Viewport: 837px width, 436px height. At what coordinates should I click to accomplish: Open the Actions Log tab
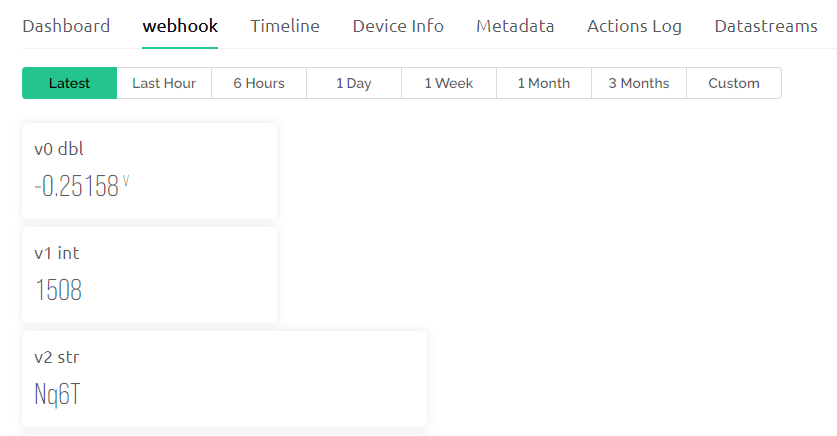[x=634, y=26]
